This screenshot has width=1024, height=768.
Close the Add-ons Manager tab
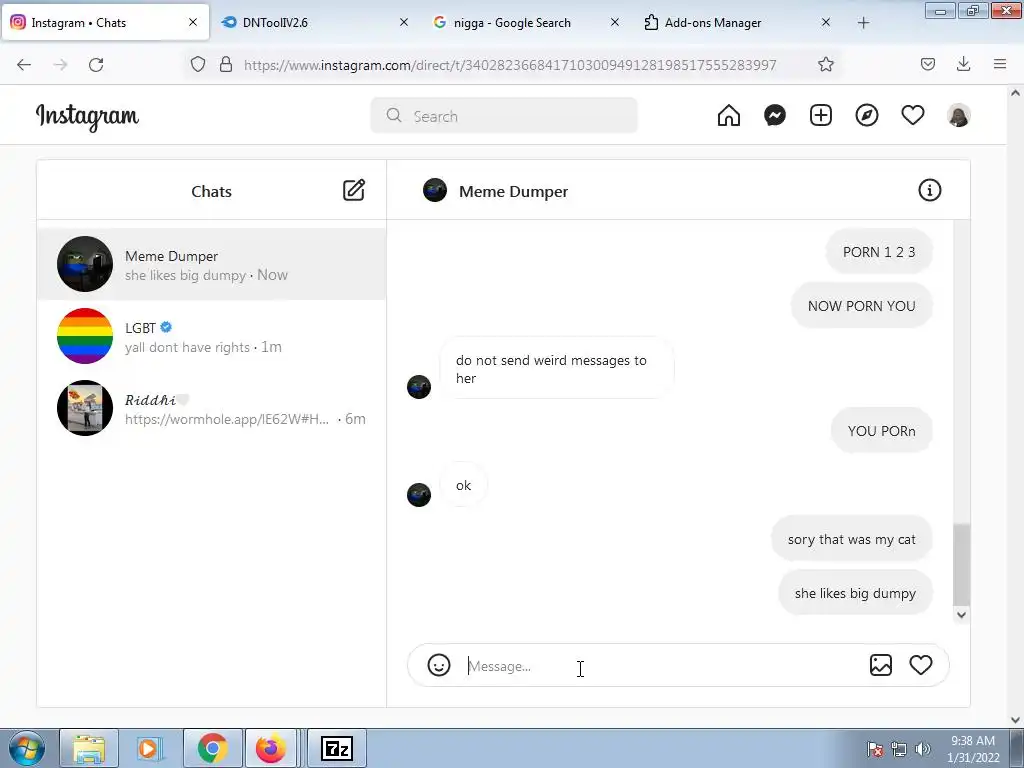[x=825, y=22]
